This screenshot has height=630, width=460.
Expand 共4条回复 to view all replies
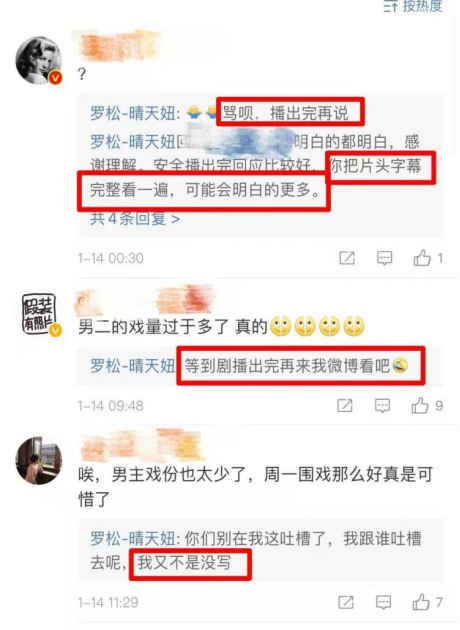point(135,219)
